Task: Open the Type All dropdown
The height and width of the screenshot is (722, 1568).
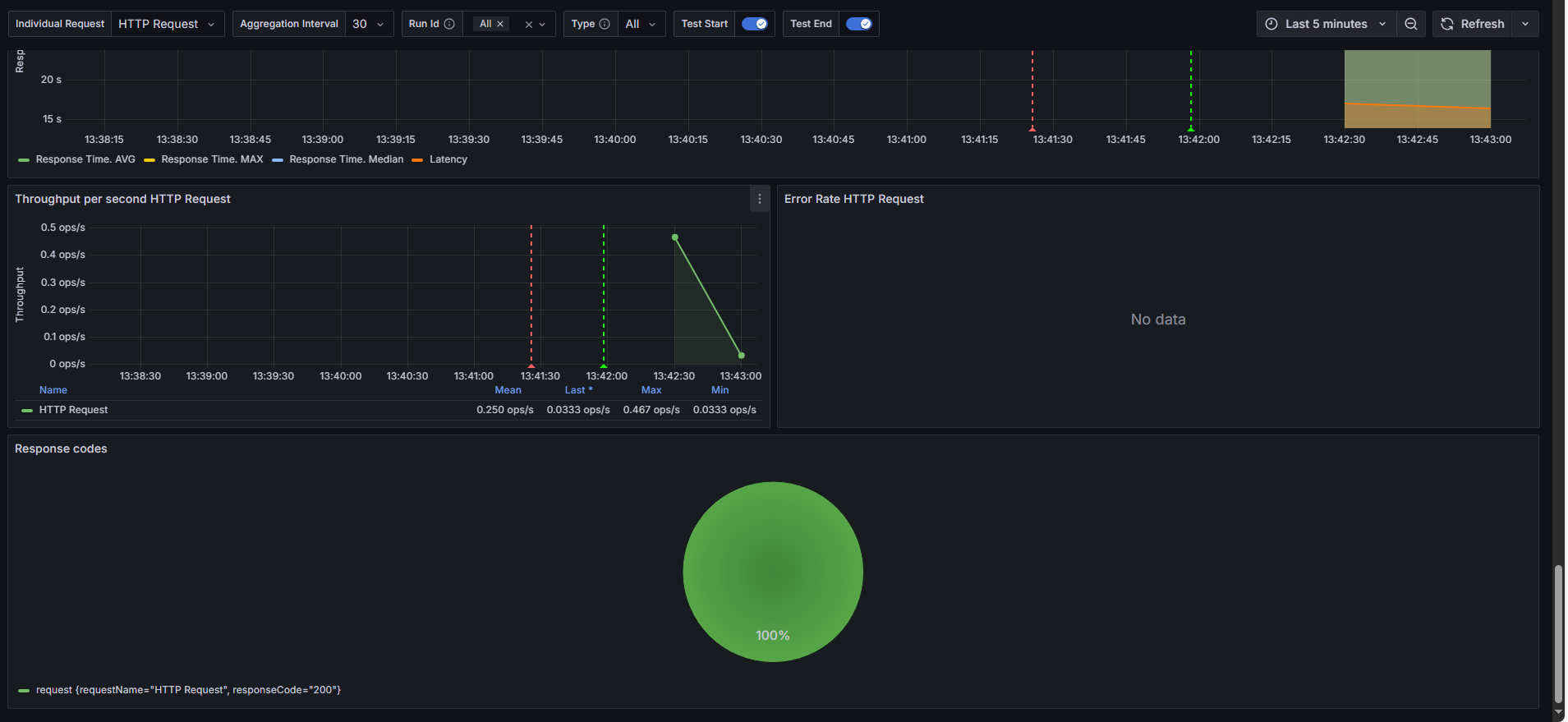Action: (641, 24)
